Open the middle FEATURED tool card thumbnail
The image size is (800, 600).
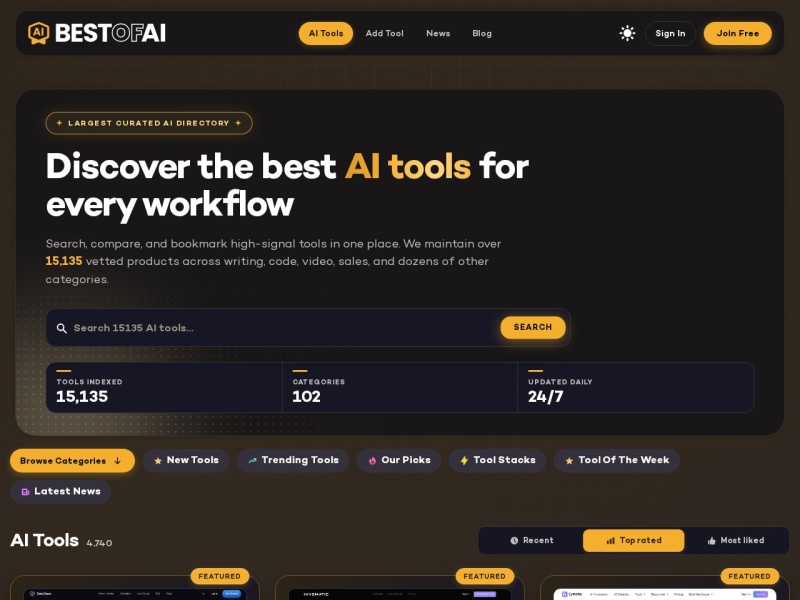pyautogui.click(x=399, y=594)
